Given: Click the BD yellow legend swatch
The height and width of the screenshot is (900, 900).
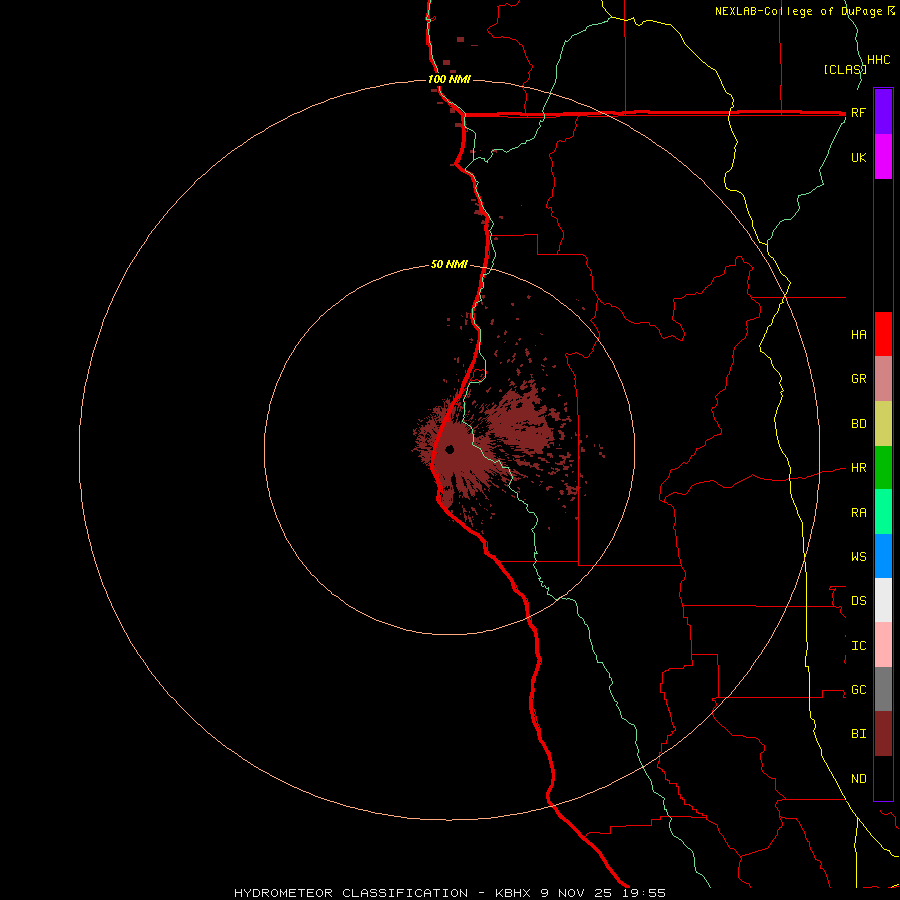Looking at the screenshot, I should coord(883,424).
